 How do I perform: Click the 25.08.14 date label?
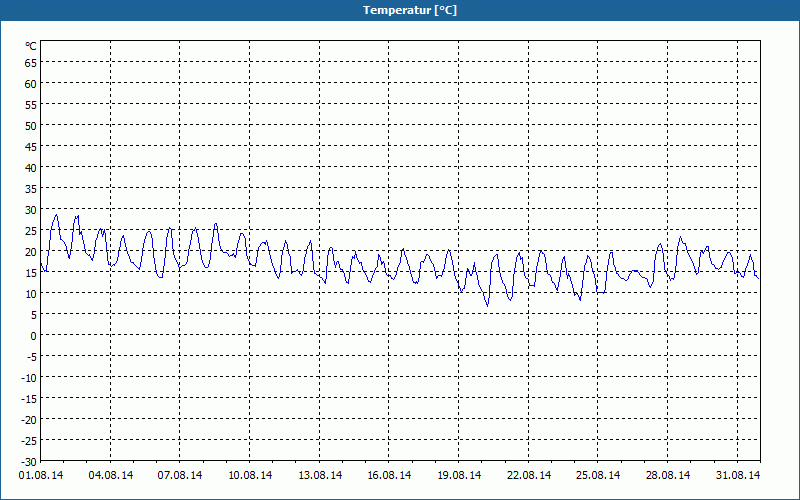tap(598, 476)
